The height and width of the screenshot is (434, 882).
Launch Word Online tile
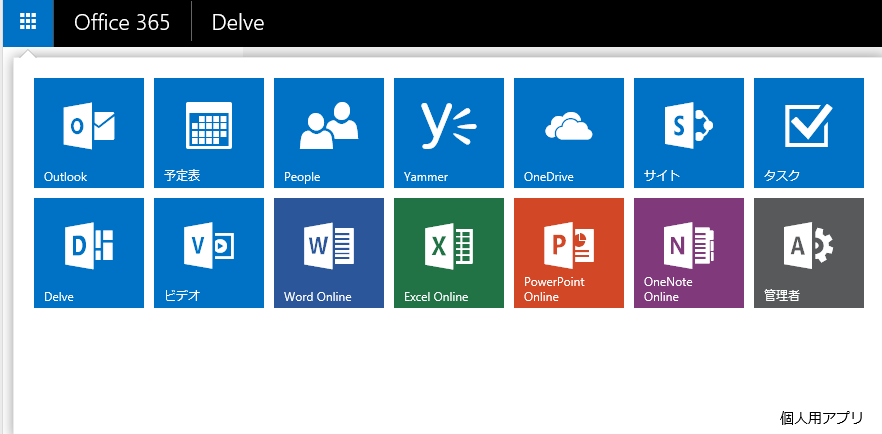pyautogui.click(x=329, y=253)
